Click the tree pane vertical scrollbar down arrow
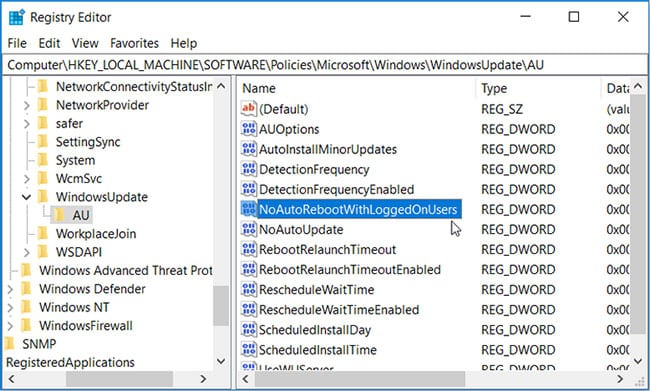This screenshot has width=650, height=391. point(221,361)
